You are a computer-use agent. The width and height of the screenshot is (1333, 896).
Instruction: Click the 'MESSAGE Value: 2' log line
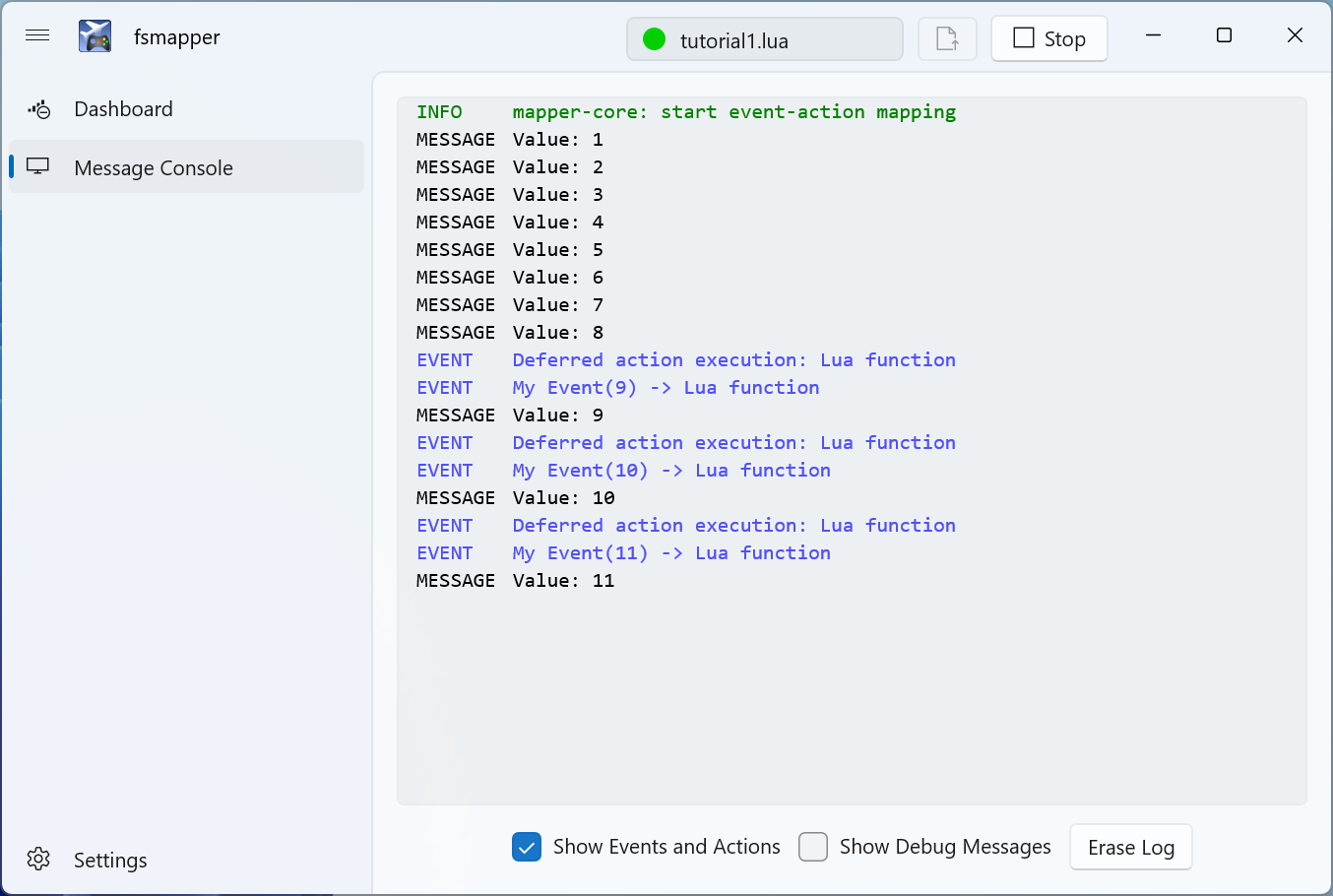(510, 167)
